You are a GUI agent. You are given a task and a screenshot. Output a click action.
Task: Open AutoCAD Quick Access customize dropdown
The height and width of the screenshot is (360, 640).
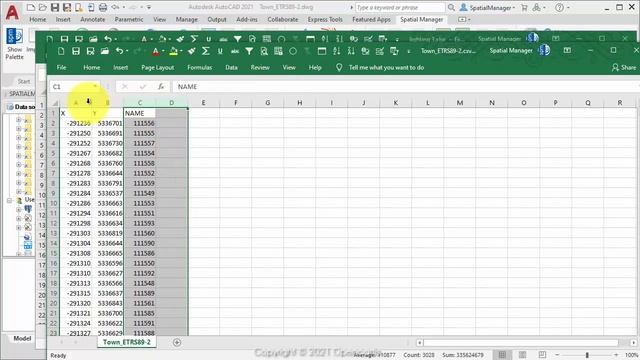pos(149,7)
